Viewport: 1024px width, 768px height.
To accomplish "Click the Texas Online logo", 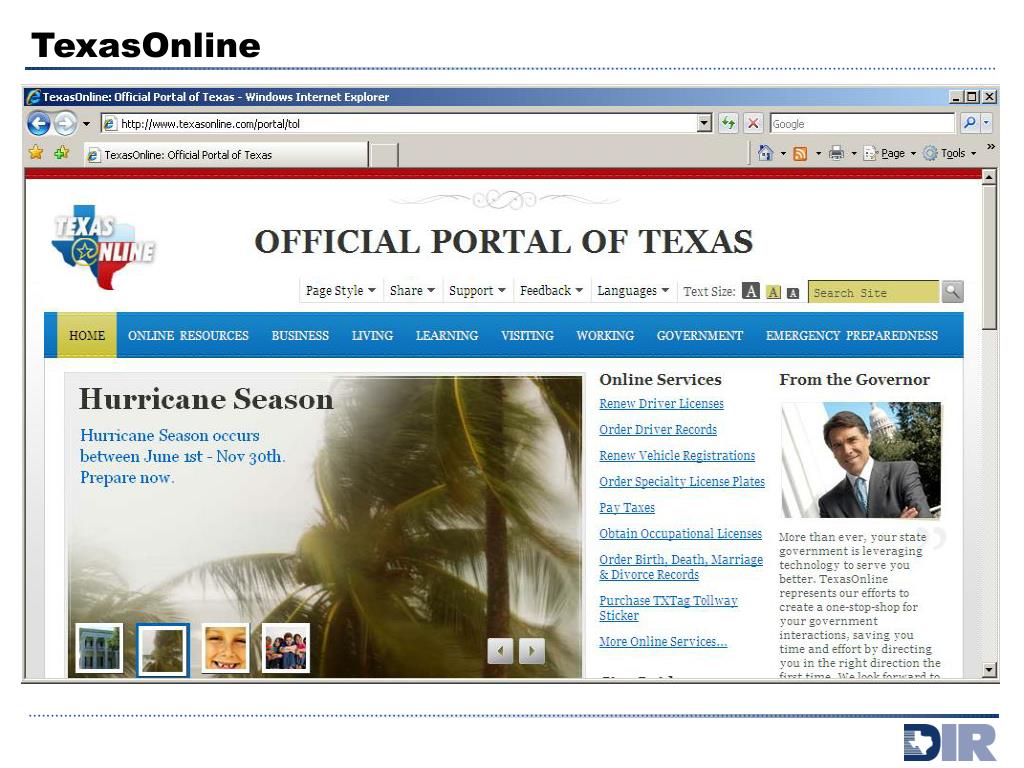I will (x=103, y=247).
